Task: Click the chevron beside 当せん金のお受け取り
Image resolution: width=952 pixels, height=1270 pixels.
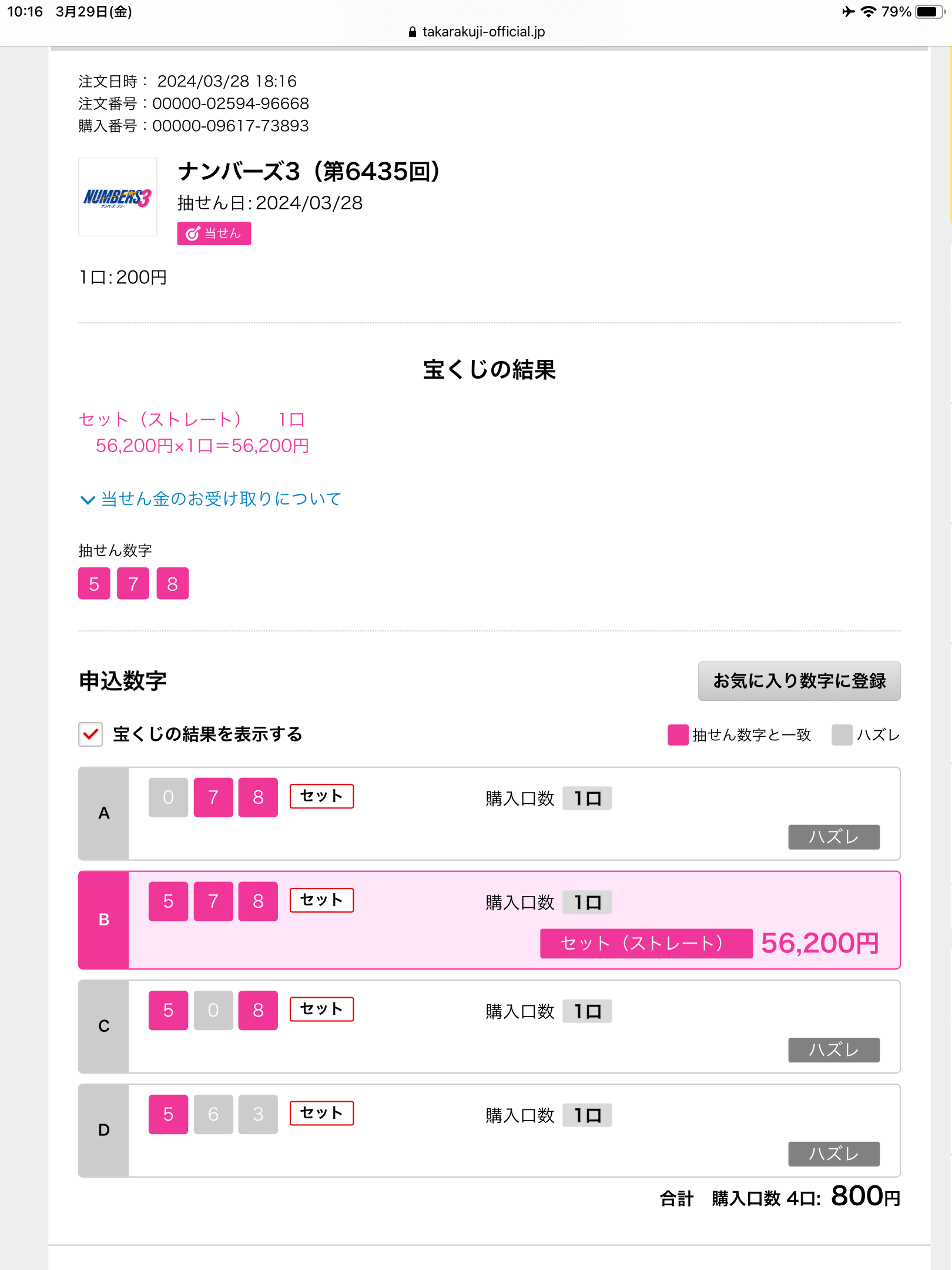Action: [x=88, y=500]
